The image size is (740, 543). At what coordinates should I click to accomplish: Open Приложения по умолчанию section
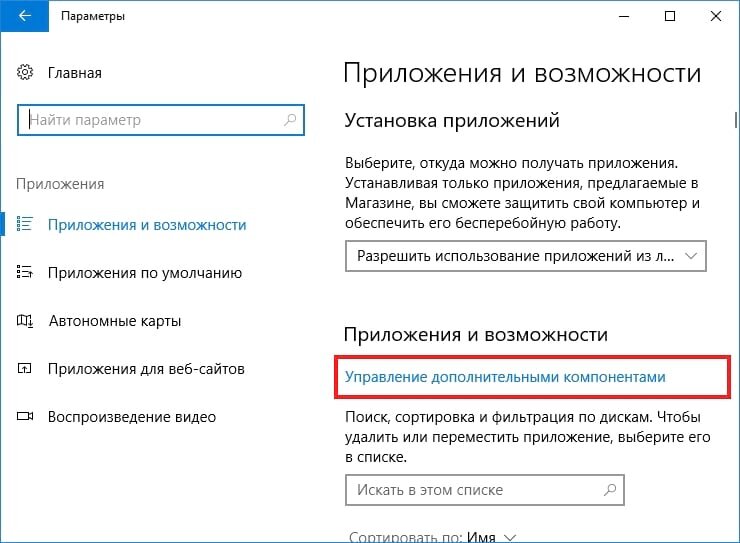tap(144, 273)
